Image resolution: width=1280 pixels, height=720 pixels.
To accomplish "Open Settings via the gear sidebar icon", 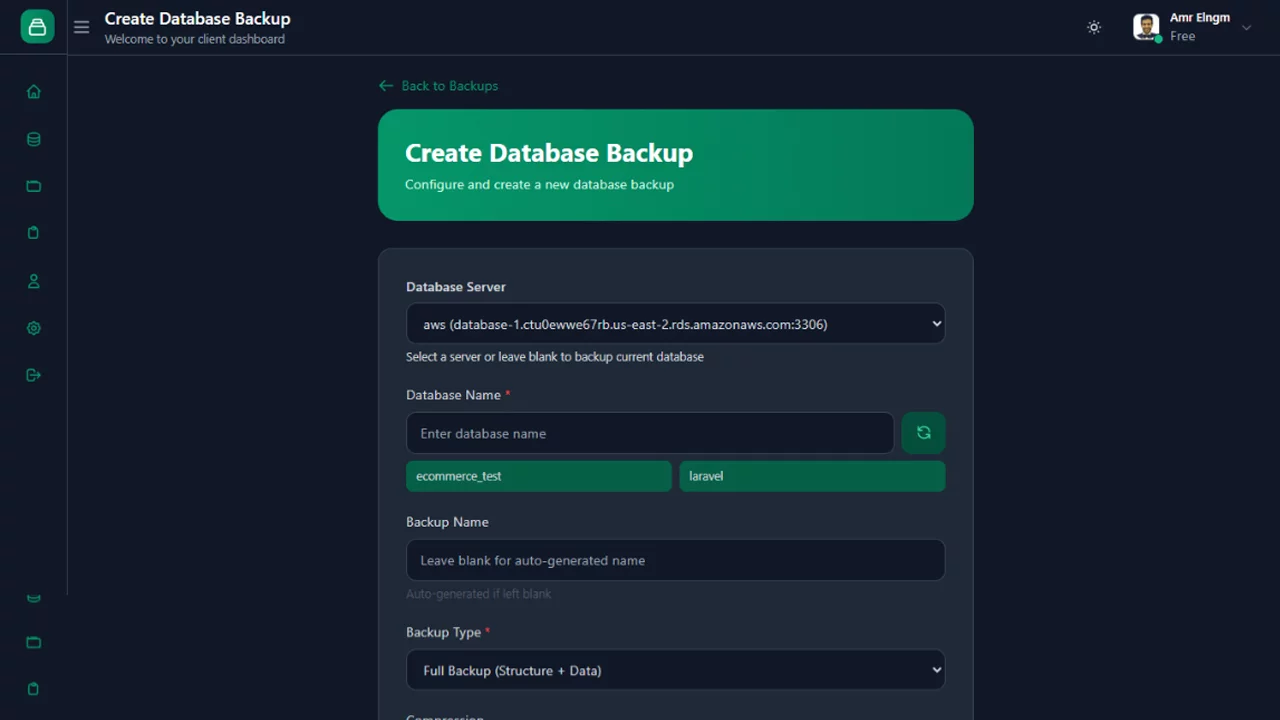I will pyautogui.click(x=33, y=328).
